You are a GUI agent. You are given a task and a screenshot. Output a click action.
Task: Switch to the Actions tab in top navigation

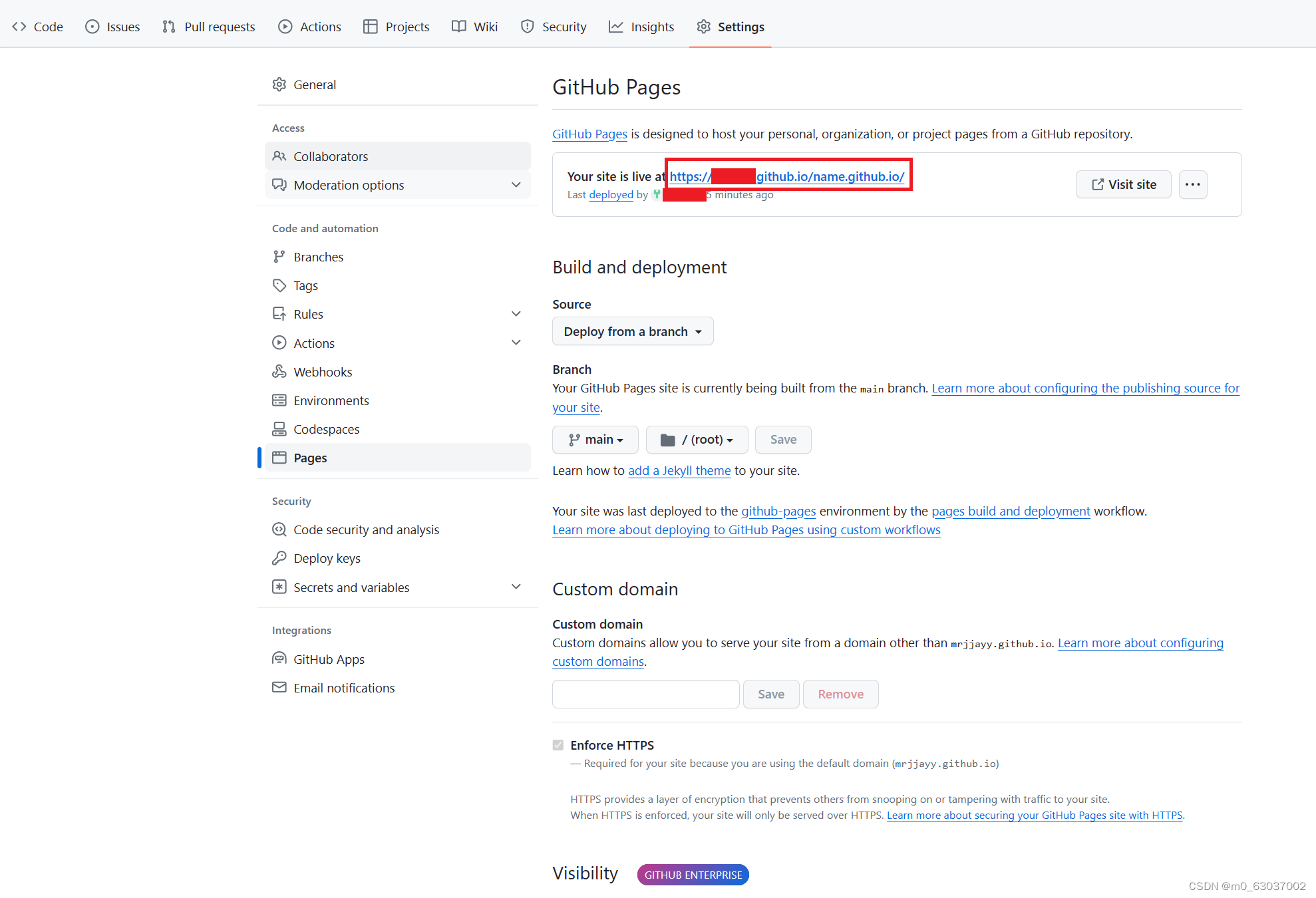309,27
